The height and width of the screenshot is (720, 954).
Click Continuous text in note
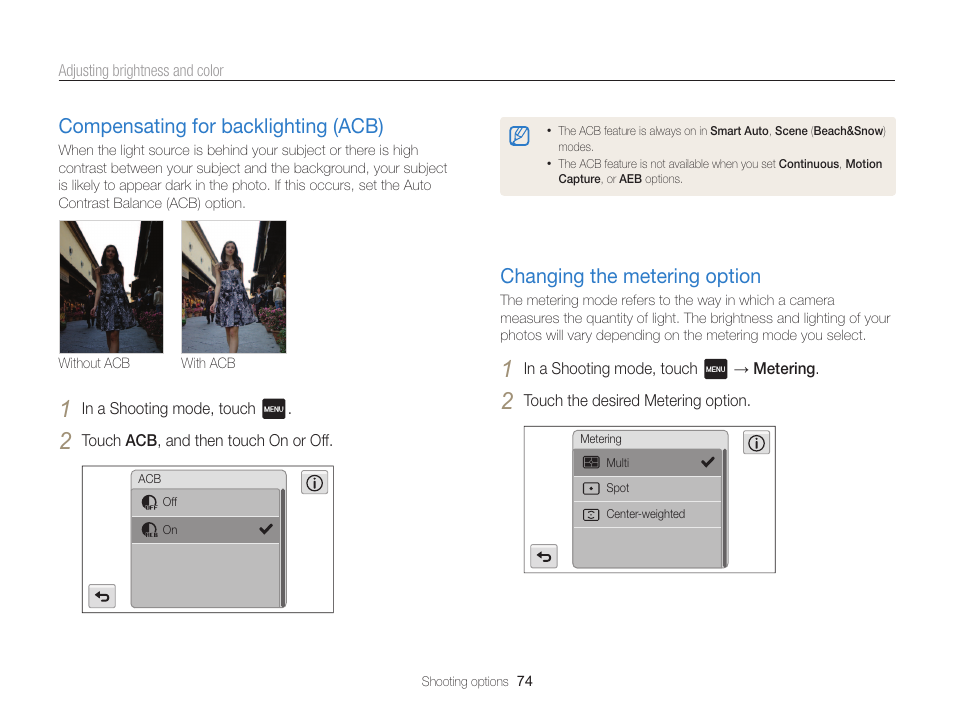(809, 164)
